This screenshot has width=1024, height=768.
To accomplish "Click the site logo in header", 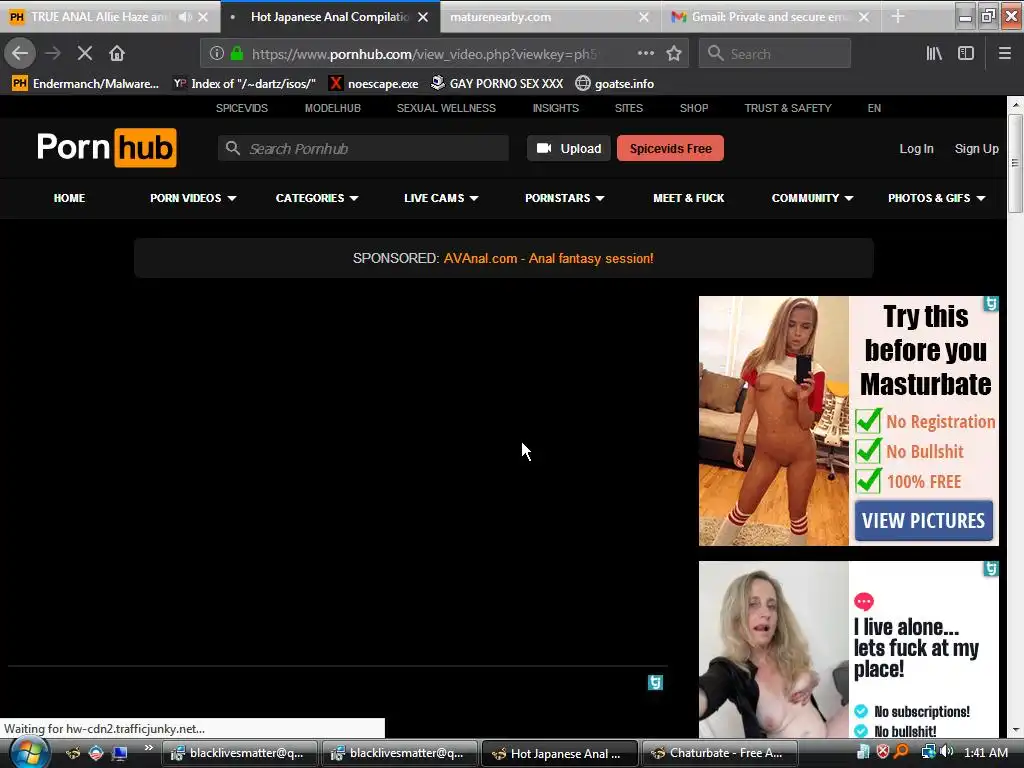I will coord(106,148).
